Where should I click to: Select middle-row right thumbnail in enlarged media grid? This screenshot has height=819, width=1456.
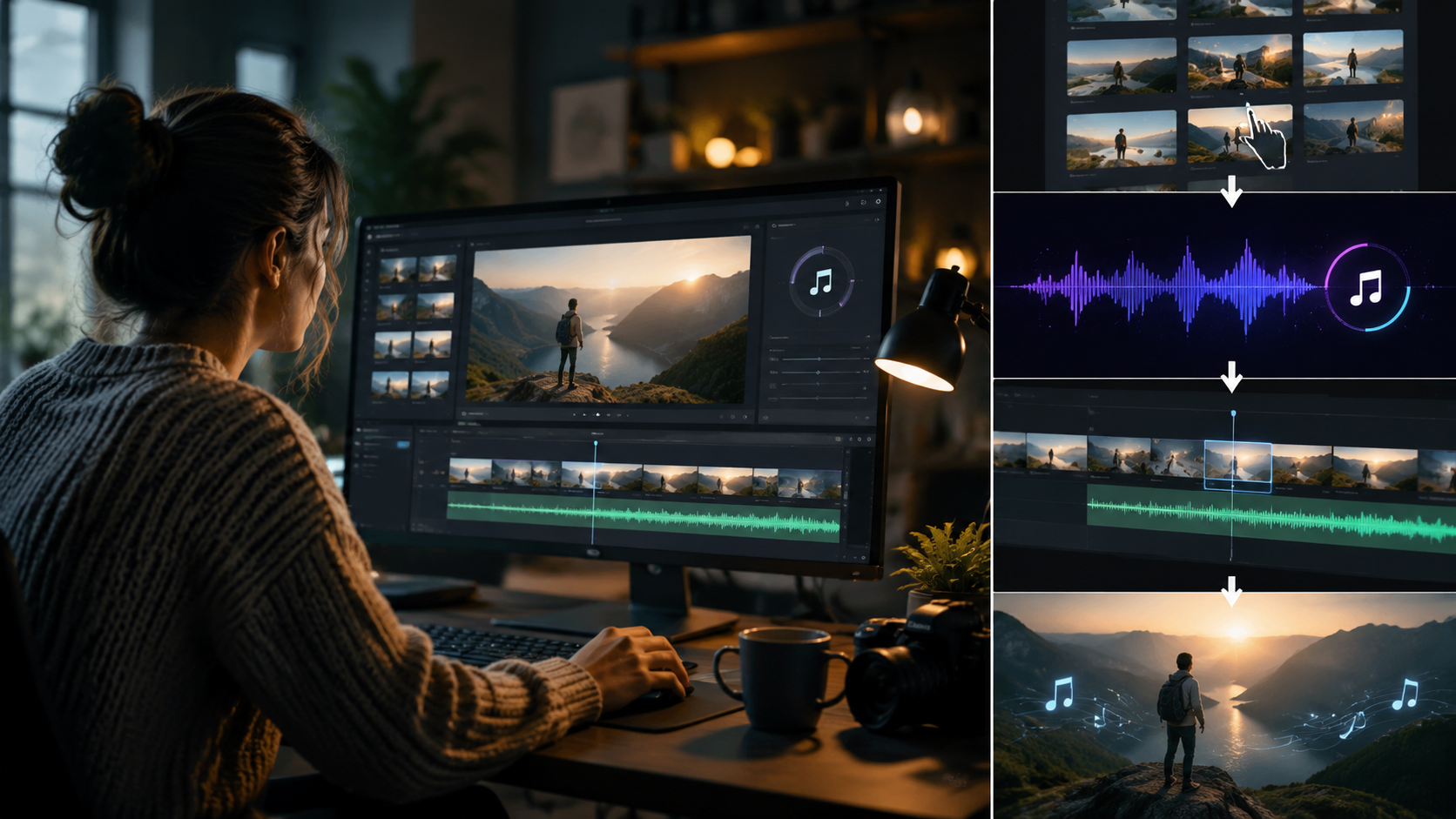(1353, 57)
